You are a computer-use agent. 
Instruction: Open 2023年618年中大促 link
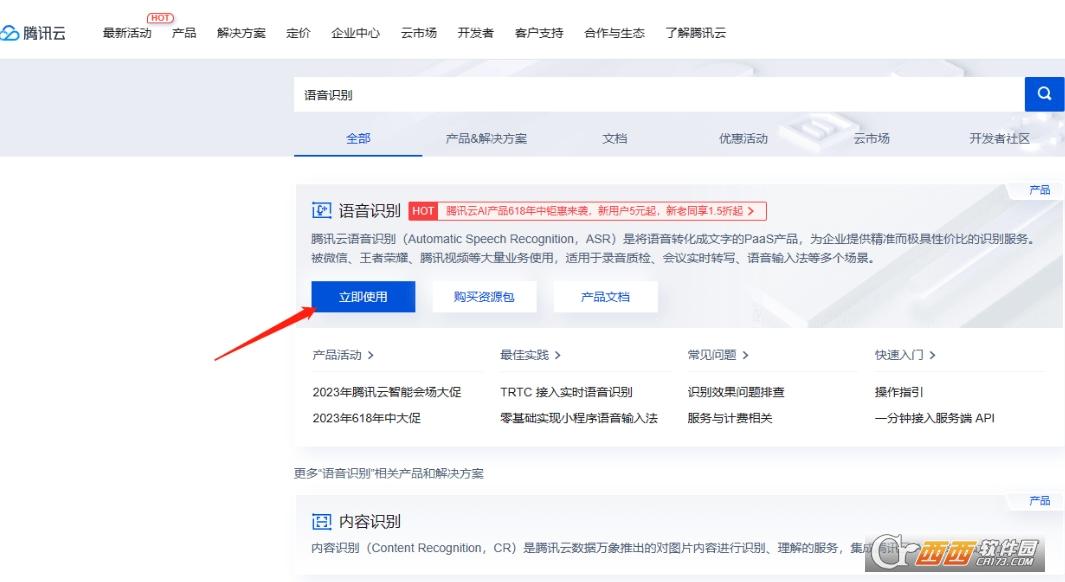tap(366, 418)
